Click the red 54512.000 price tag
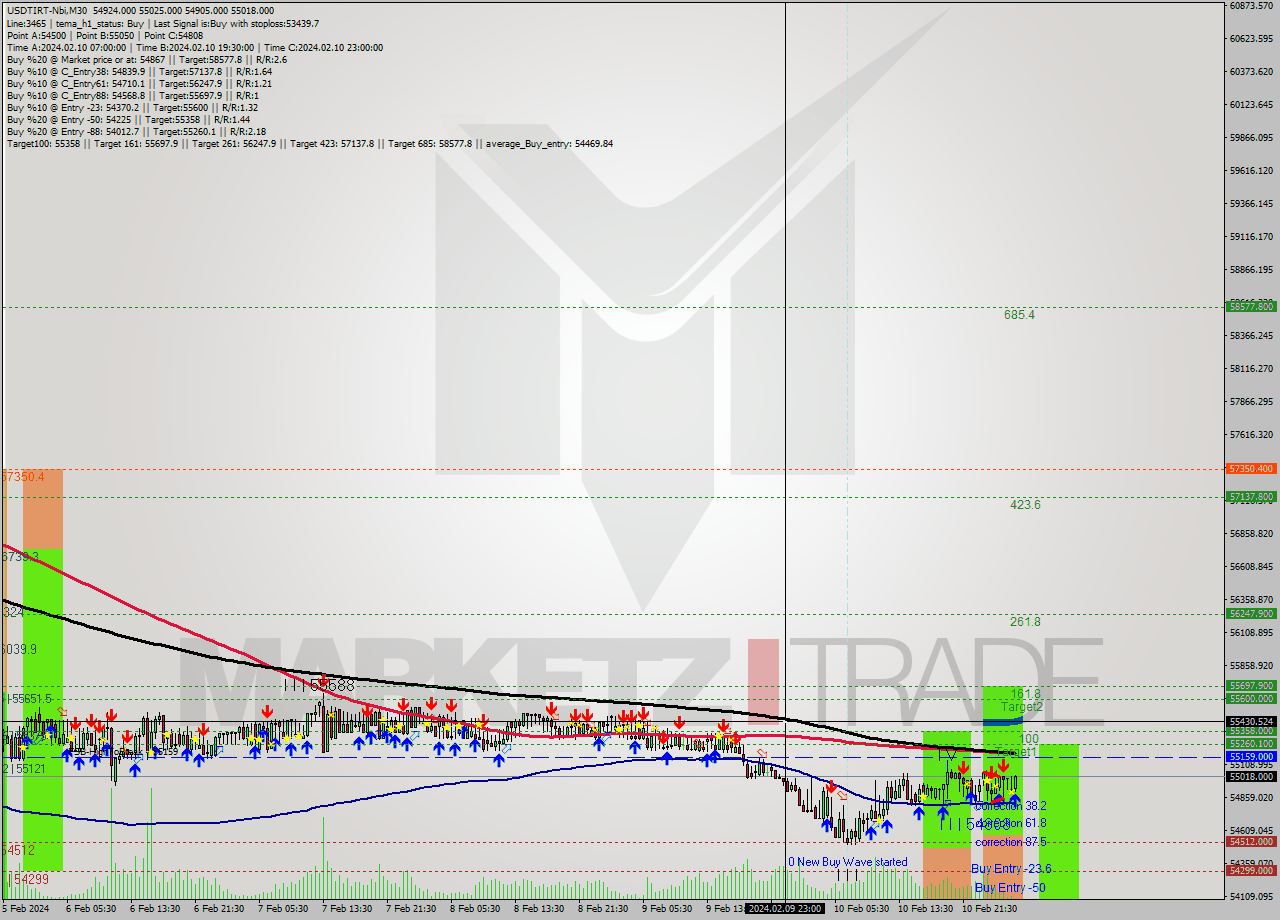 click(1250, 841)
